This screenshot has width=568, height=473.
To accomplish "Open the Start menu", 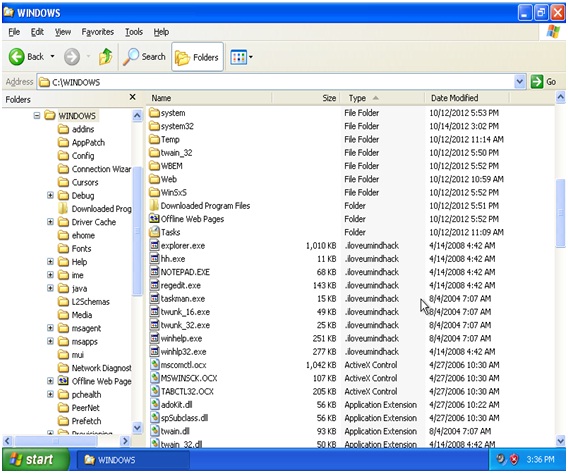I will 36,460.
